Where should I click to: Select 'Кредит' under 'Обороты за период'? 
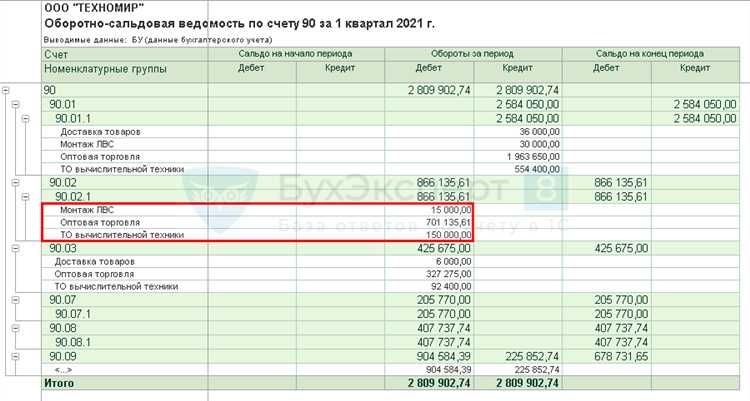(518, 68)
